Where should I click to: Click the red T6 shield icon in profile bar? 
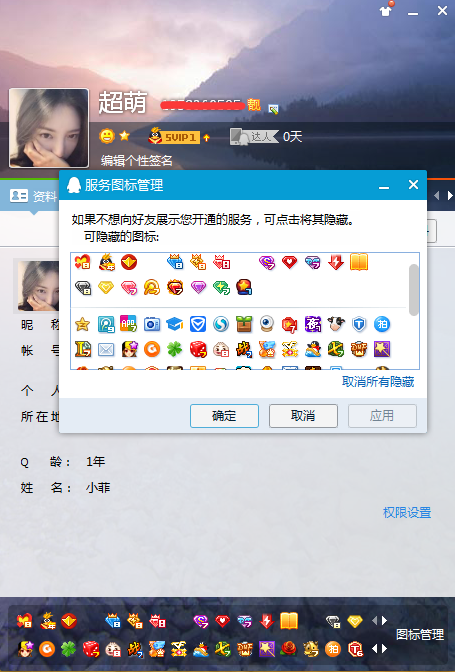355,649
